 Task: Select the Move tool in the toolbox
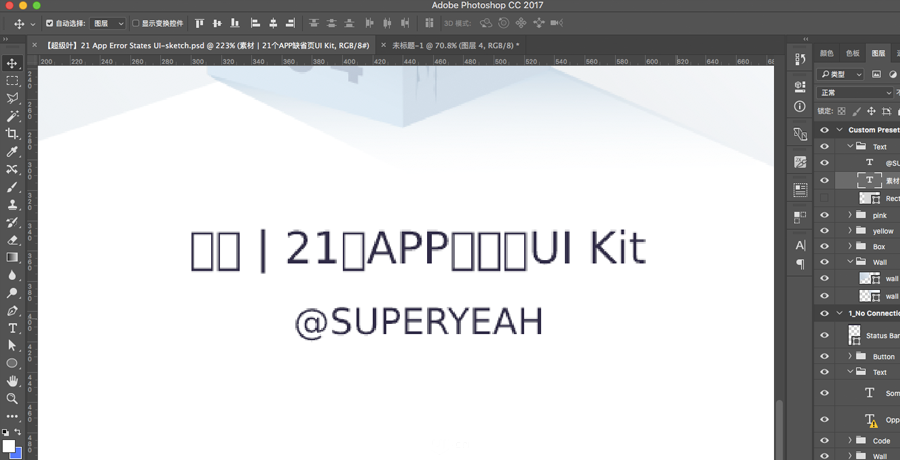11,63
